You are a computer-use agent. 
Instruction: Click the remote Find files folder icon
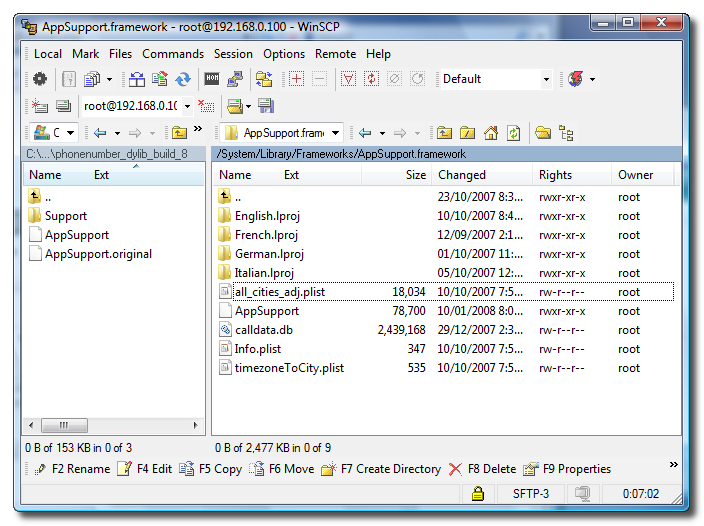tap(543, 133)
